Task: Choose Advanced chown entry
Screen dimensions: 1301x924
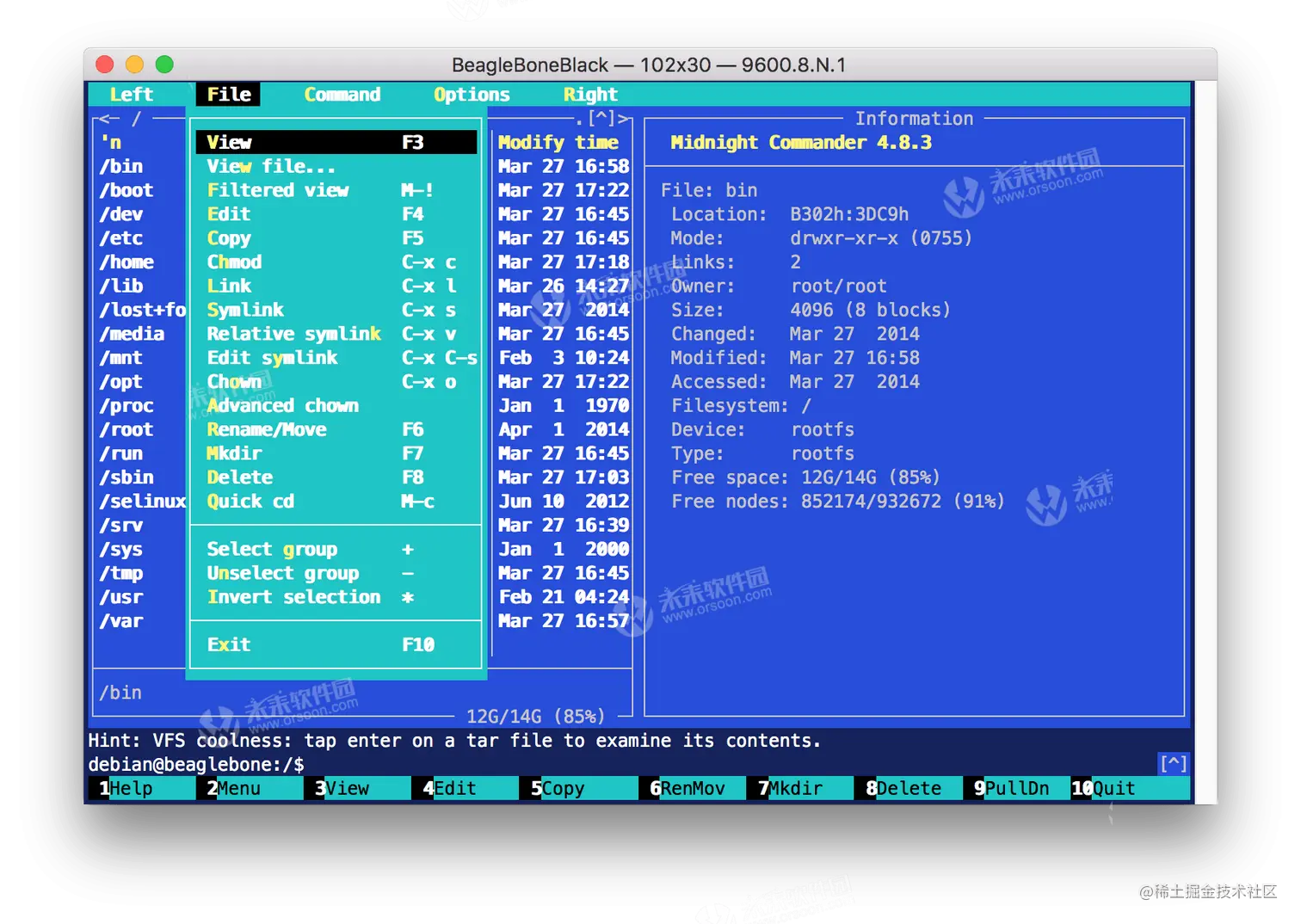Action: pyautogui.click(x=336, y=405)
